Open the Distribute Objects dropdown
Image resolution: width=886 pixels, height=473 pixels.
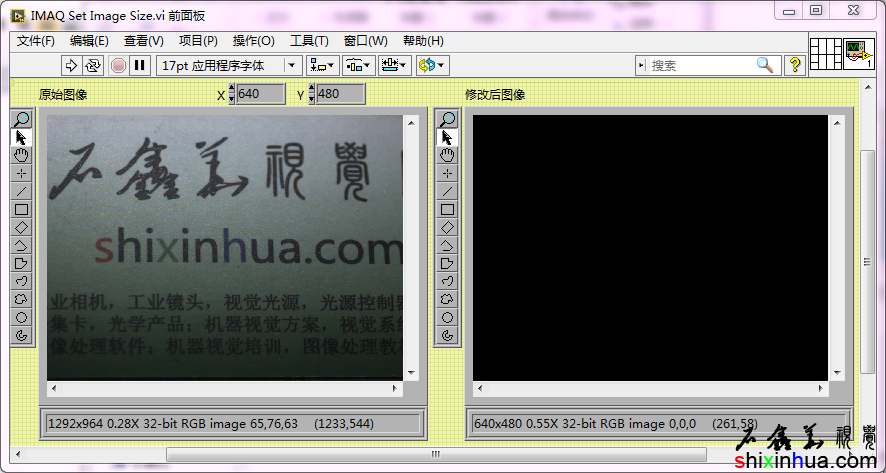tap(358, 65)
